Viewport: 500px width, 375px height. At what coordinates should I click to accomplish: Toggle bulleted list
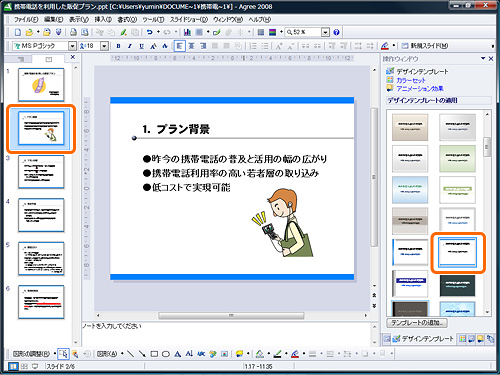265,46
